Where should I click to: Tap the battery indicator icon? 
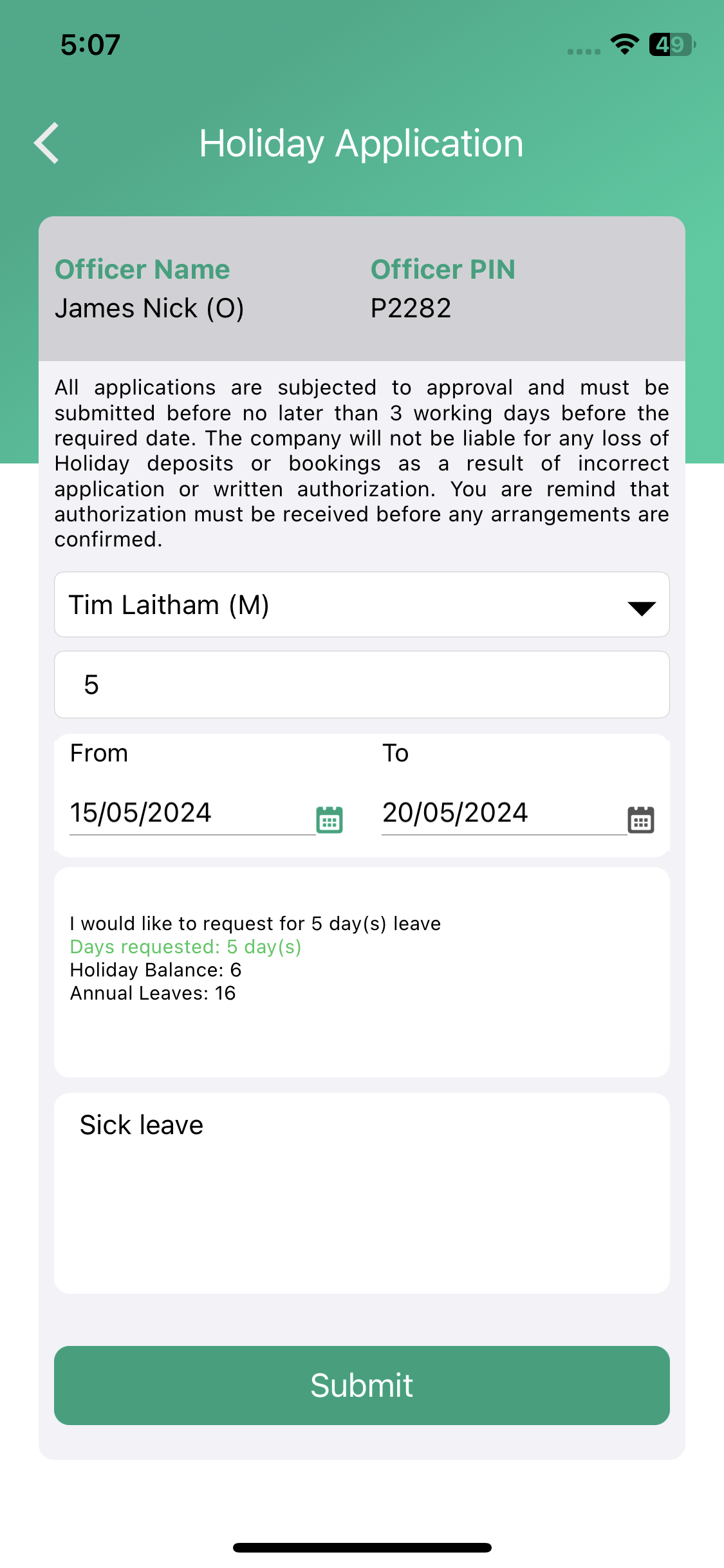(672, 44)
